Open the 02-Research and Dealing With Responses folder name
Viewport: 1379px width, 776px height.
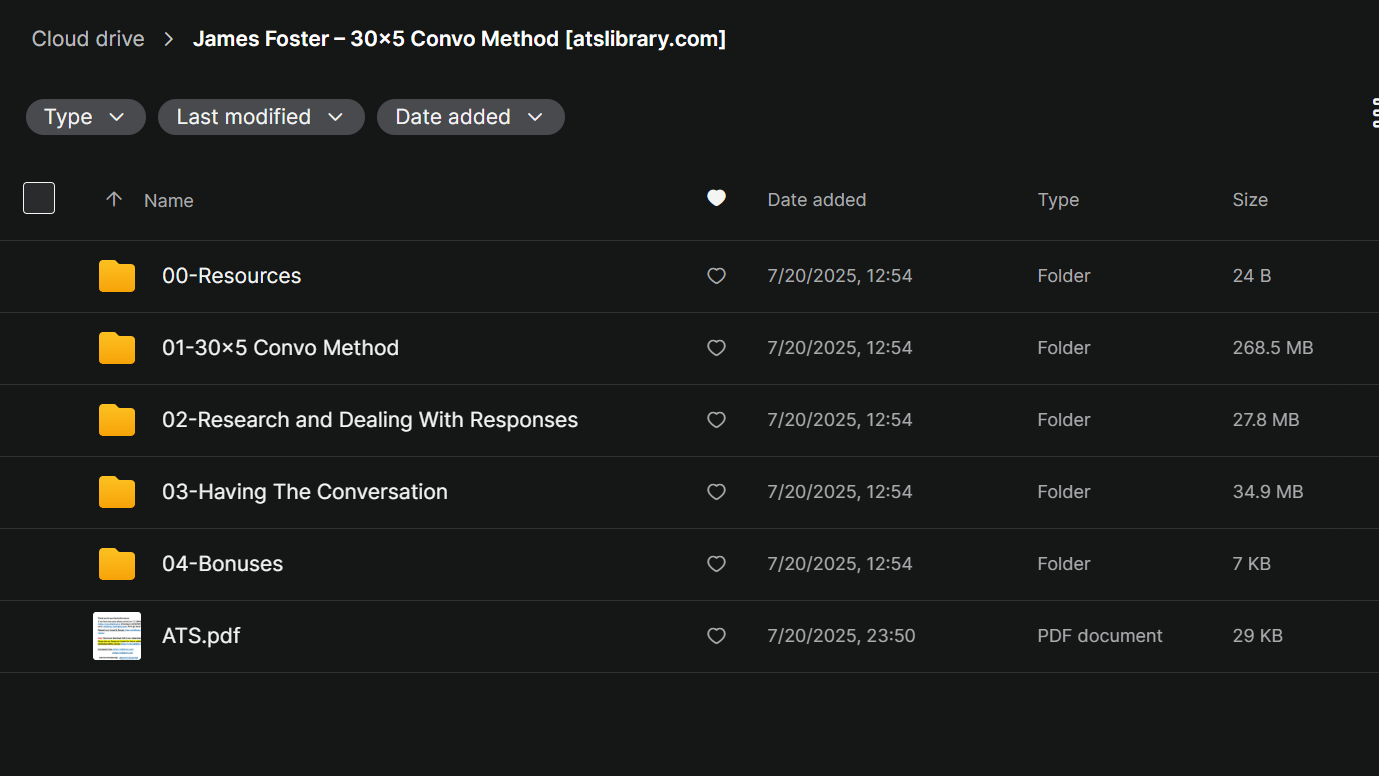[370, 420]
